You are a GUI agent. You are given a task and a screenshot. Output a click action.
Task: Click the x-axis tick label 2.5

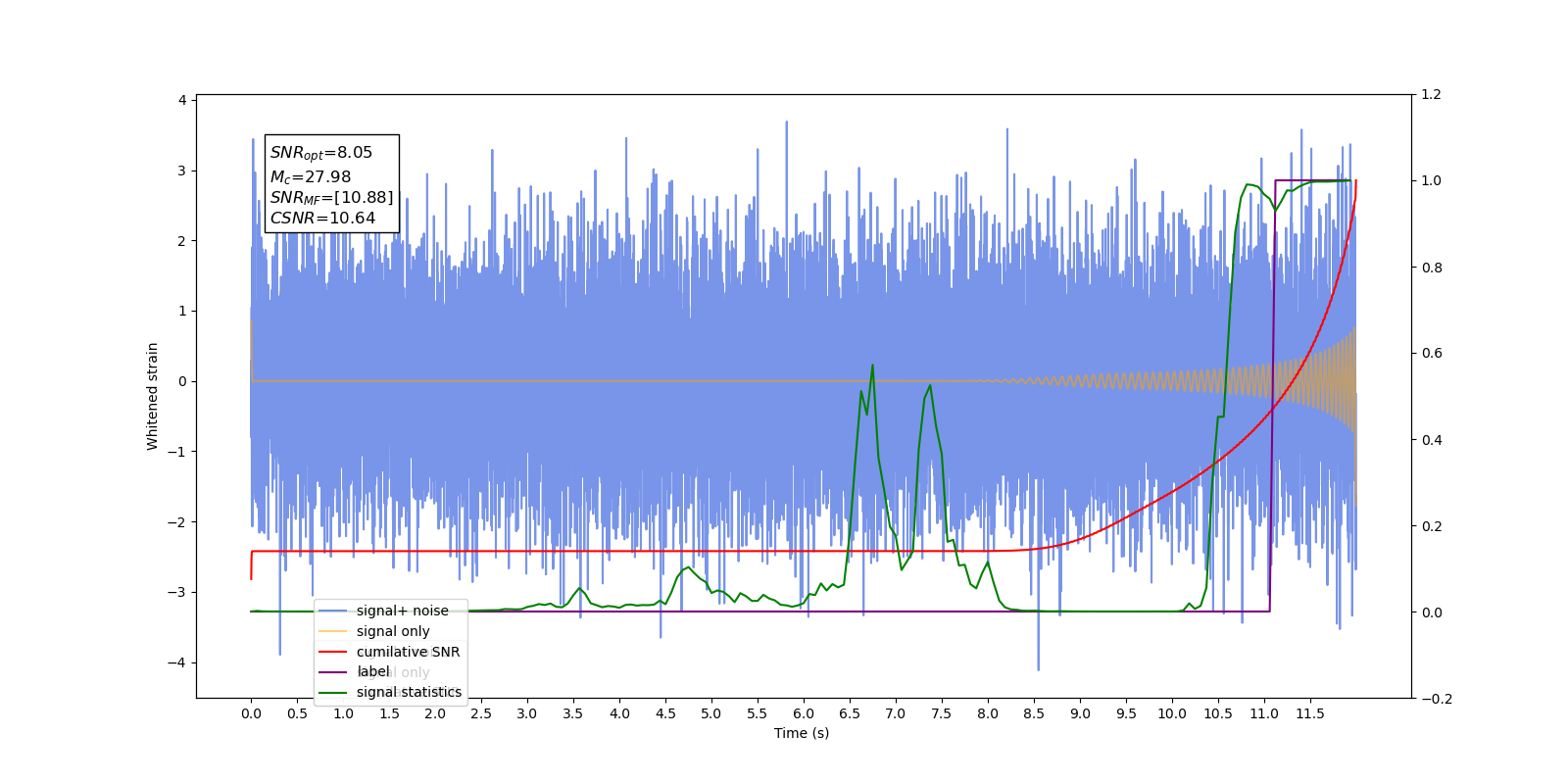[481, 713]
